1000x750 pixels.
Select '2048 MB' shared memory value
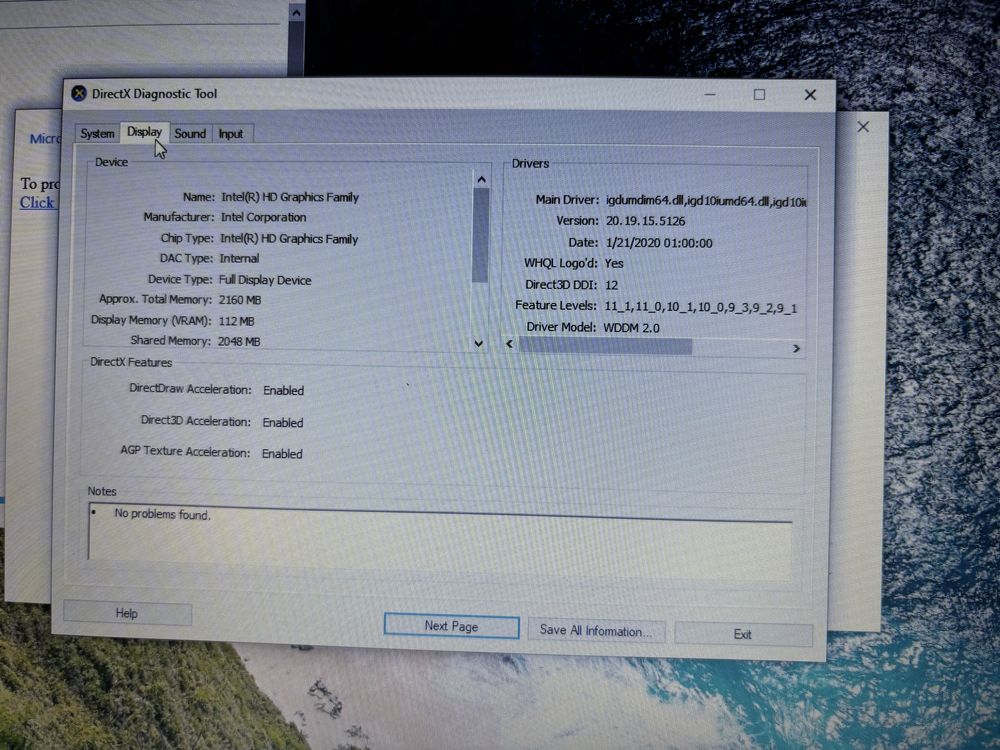(239, 341)
